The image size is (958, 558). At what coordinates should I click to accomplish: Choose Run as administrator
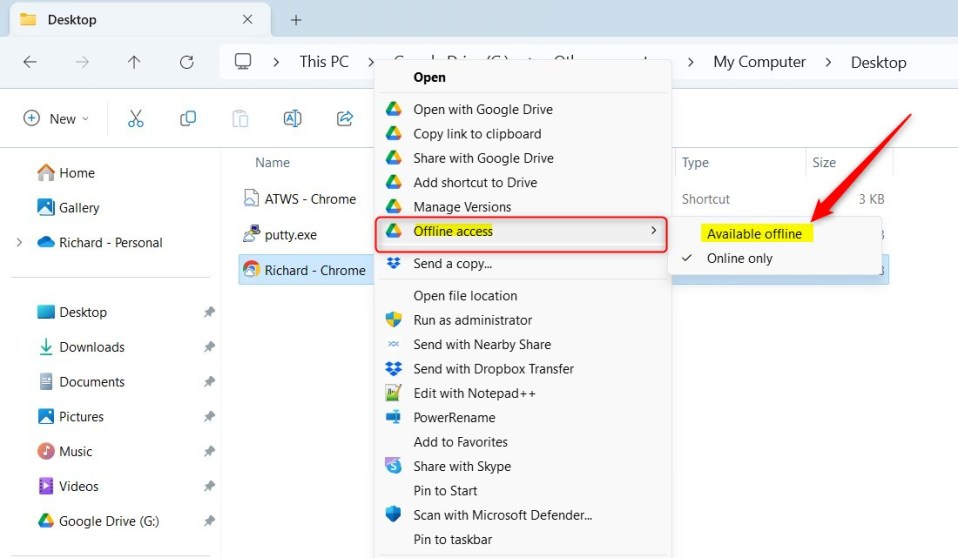522,320
